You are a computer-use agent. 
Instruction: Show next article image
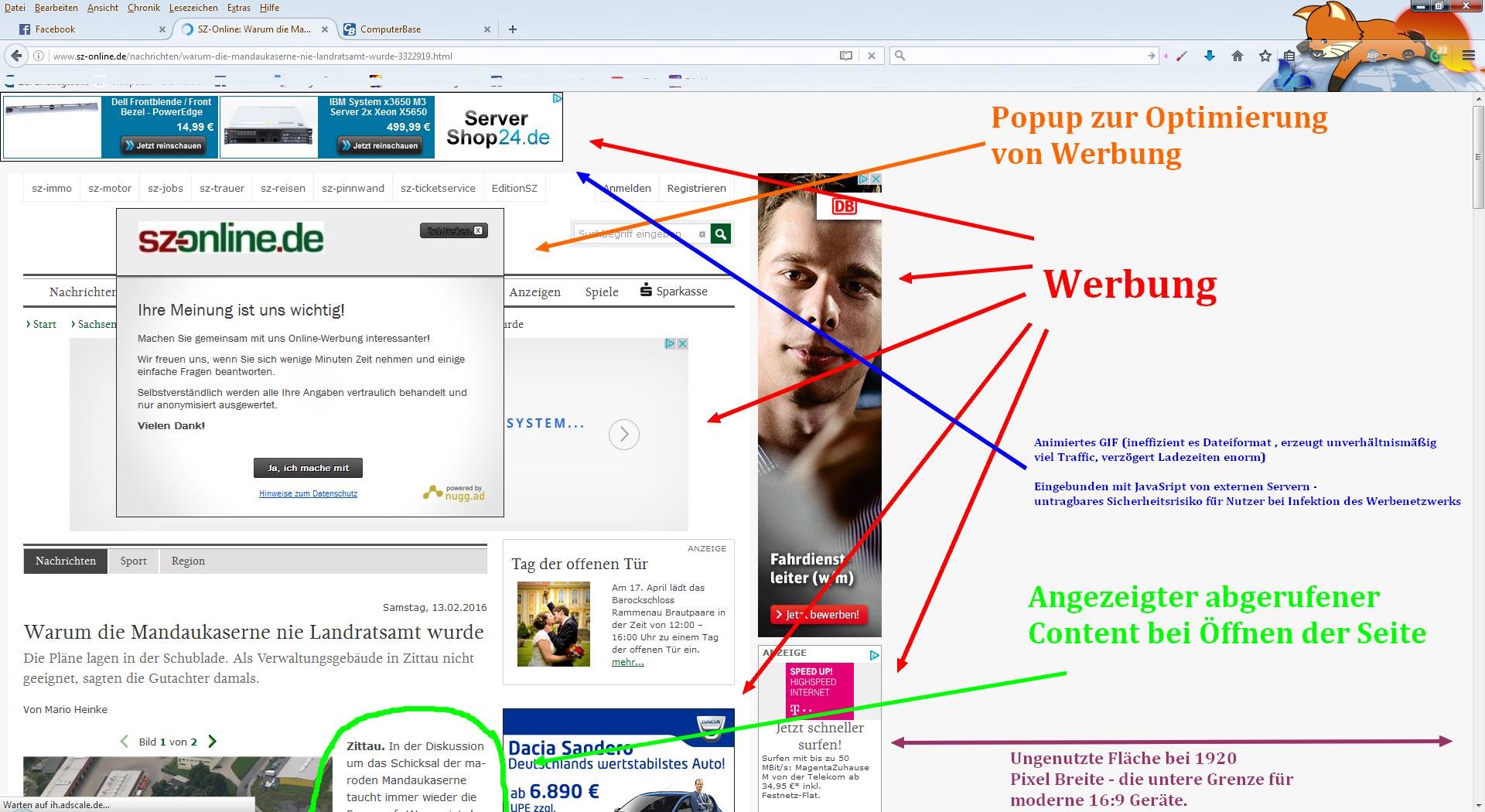[x=213, y=742]
